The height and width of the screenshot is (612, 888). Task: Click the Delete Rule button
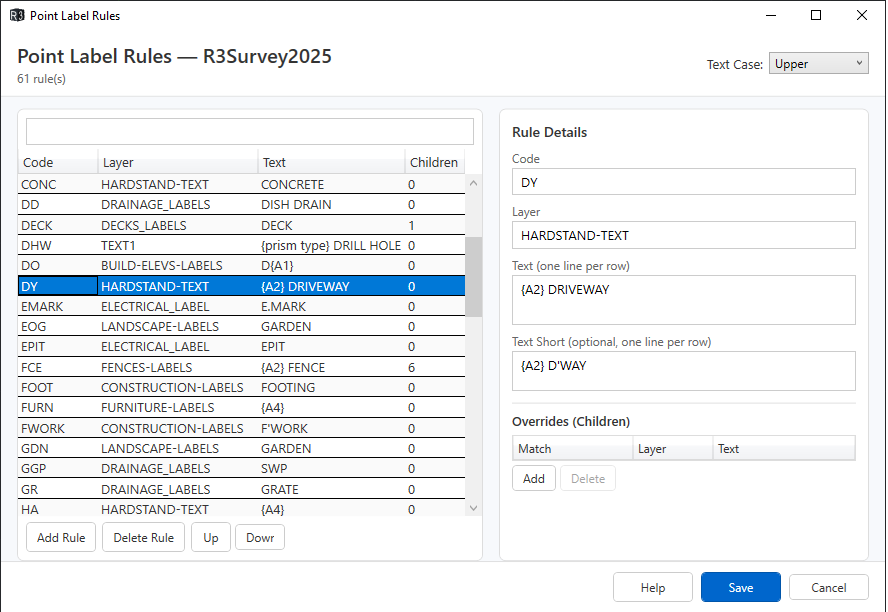143,537
